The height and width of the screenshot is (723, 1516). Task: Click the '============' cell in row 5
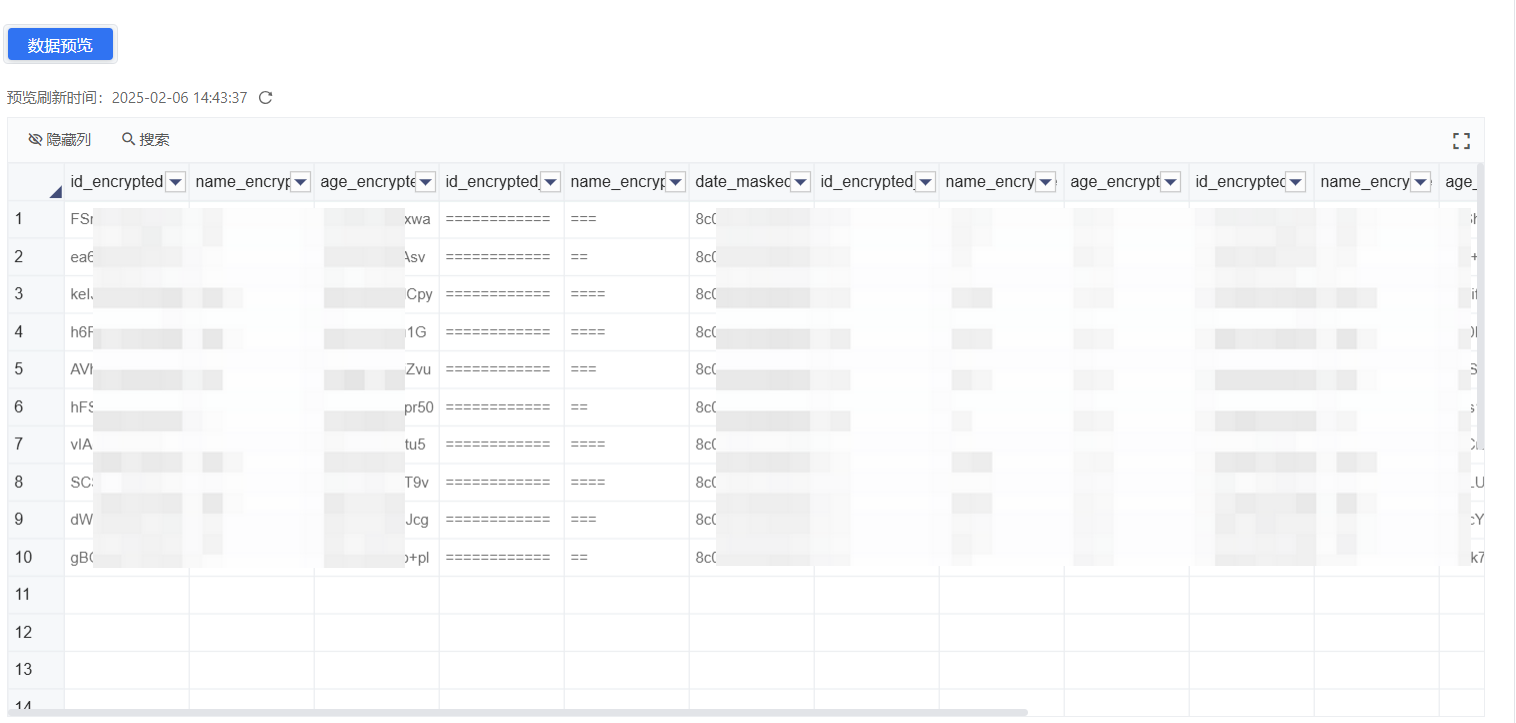[502, 369]
